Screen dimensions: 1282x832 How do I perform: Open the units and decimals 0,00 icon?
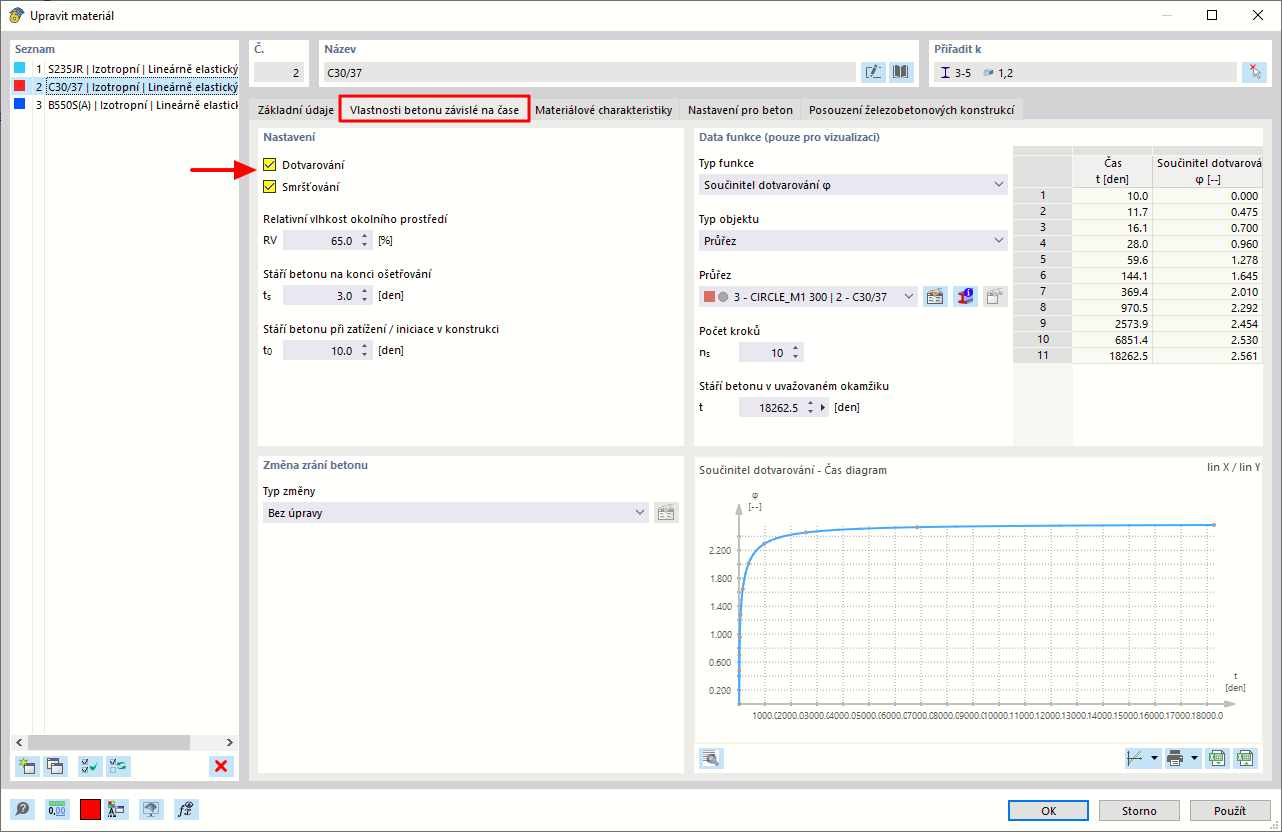(56, 810)
